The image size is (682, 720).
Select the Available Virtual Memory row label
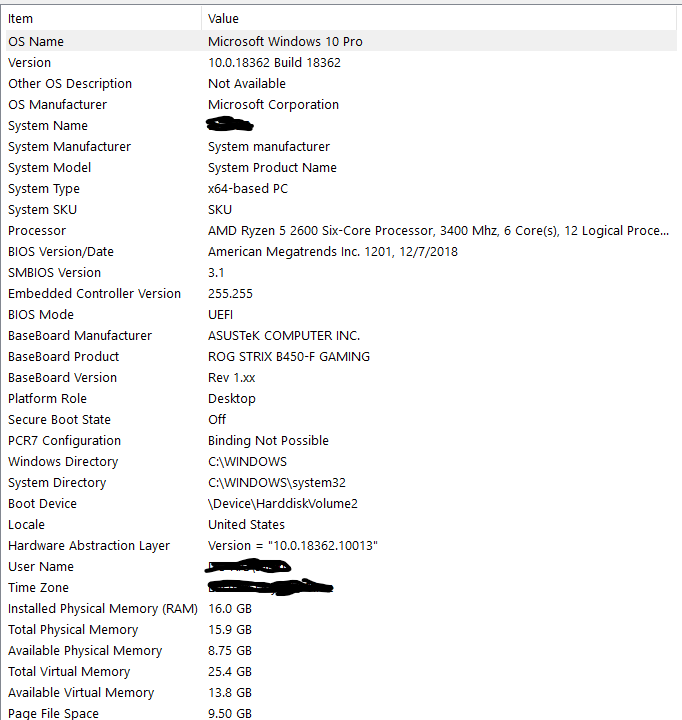pyautogui.click(x=81, y=693)
